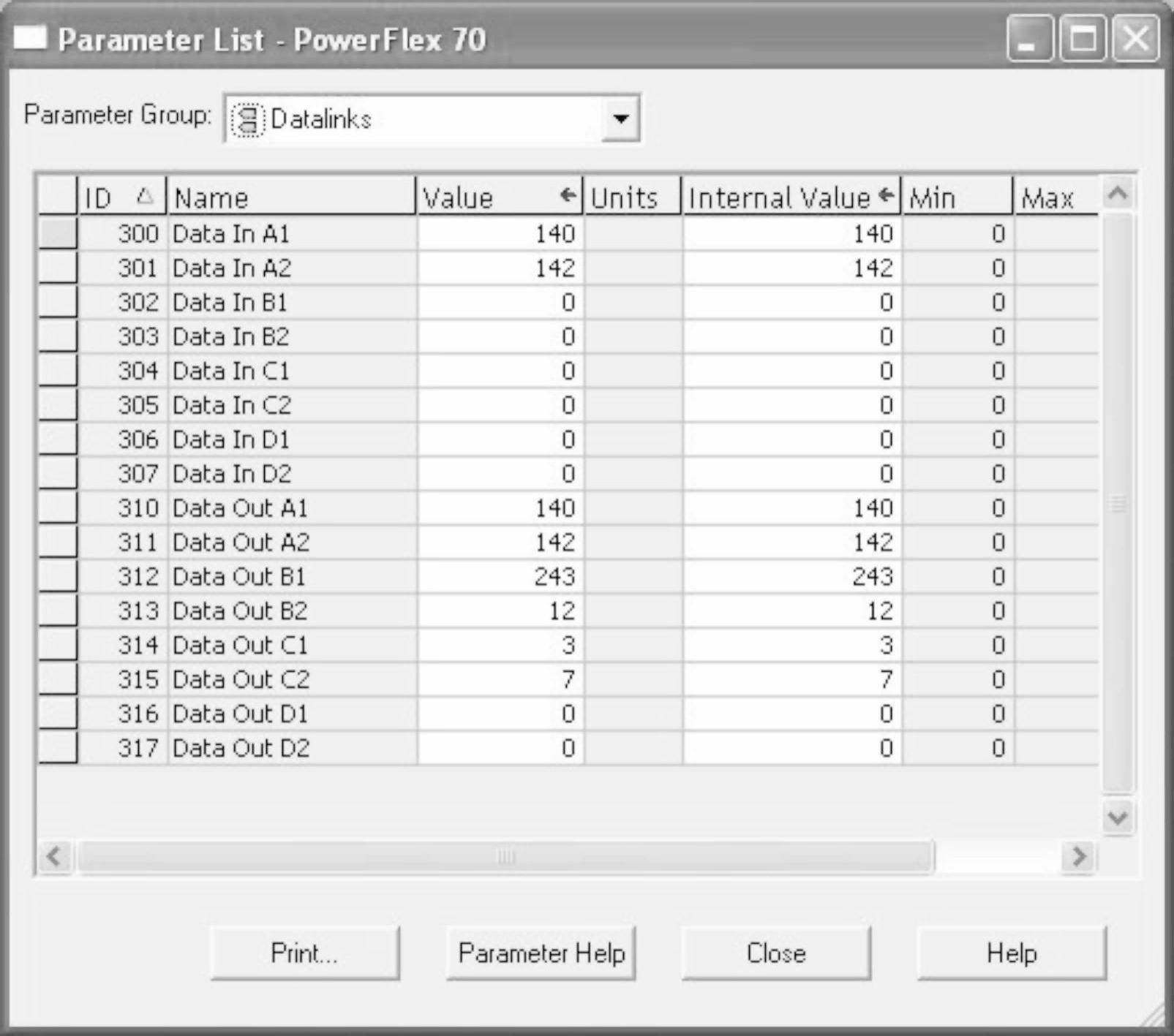1174x1036 pixels.
Task: Minimize the Parameter List window
Action: coord(1030,39)
